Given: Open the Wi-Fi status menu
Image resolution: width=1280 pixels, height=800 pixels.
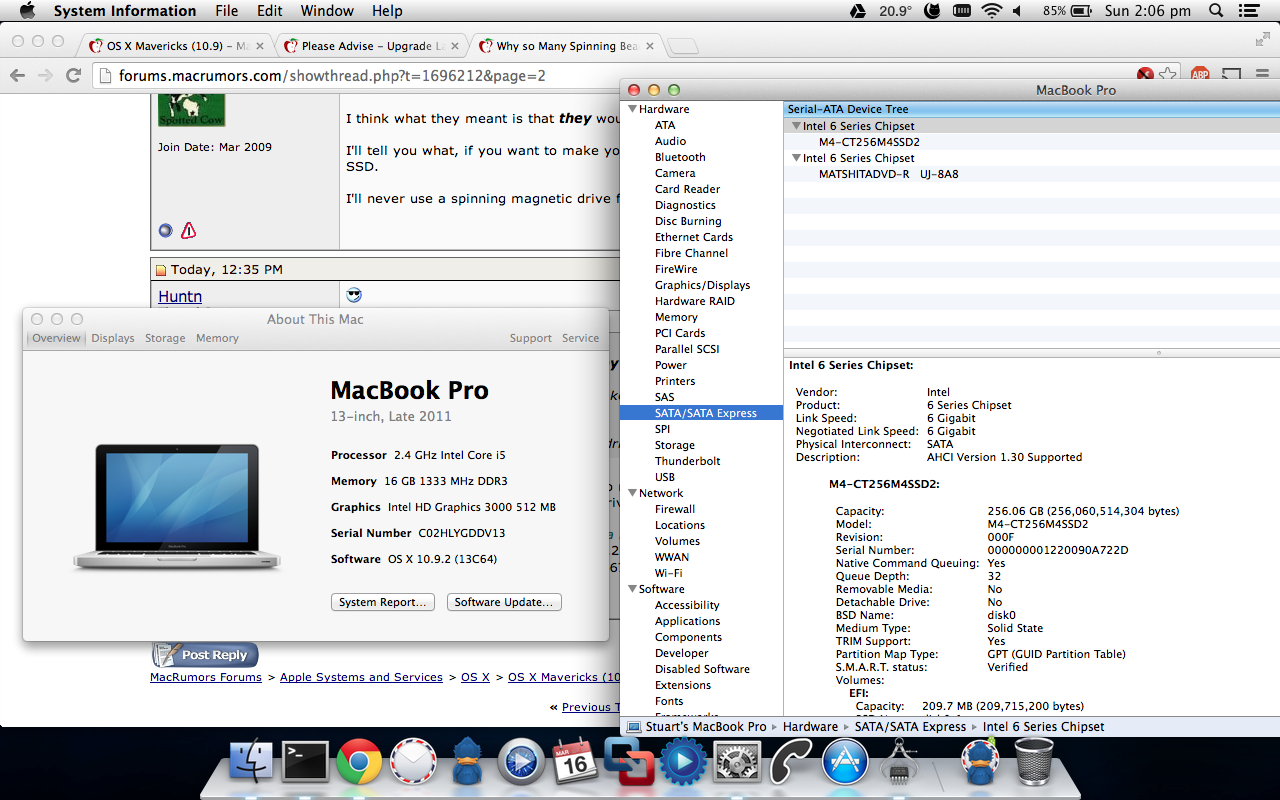Looking at the screenshot, I should tap(992, 11).
